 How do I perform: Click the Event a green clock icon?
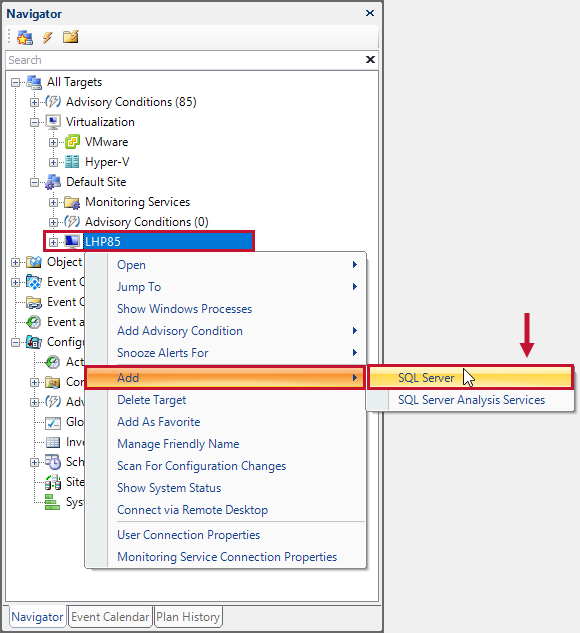[x=34, y=322]
